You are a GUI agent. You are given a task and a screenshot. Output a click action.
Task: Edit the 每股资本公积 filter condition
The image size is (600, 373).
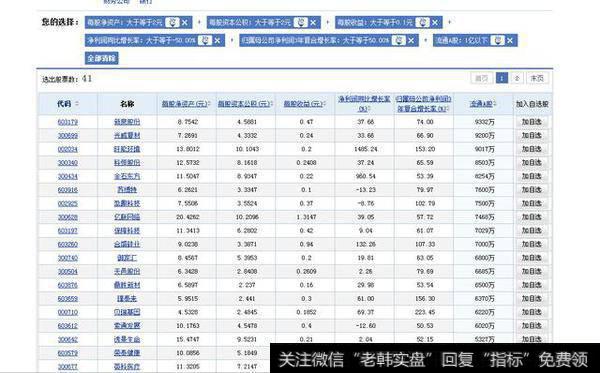click(x=301, y=23)
